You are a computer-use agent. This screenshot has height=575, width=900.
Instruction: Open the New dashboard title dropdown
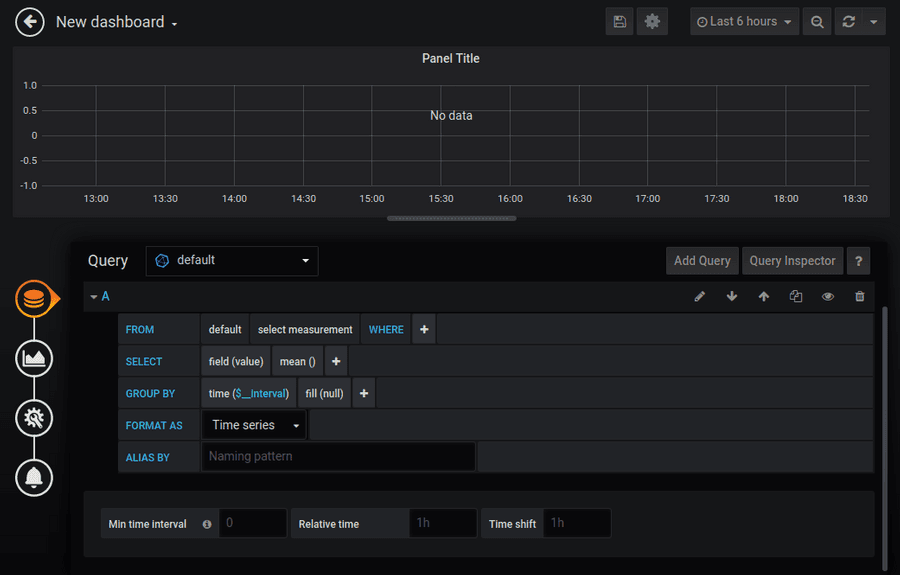click(117, 22)
